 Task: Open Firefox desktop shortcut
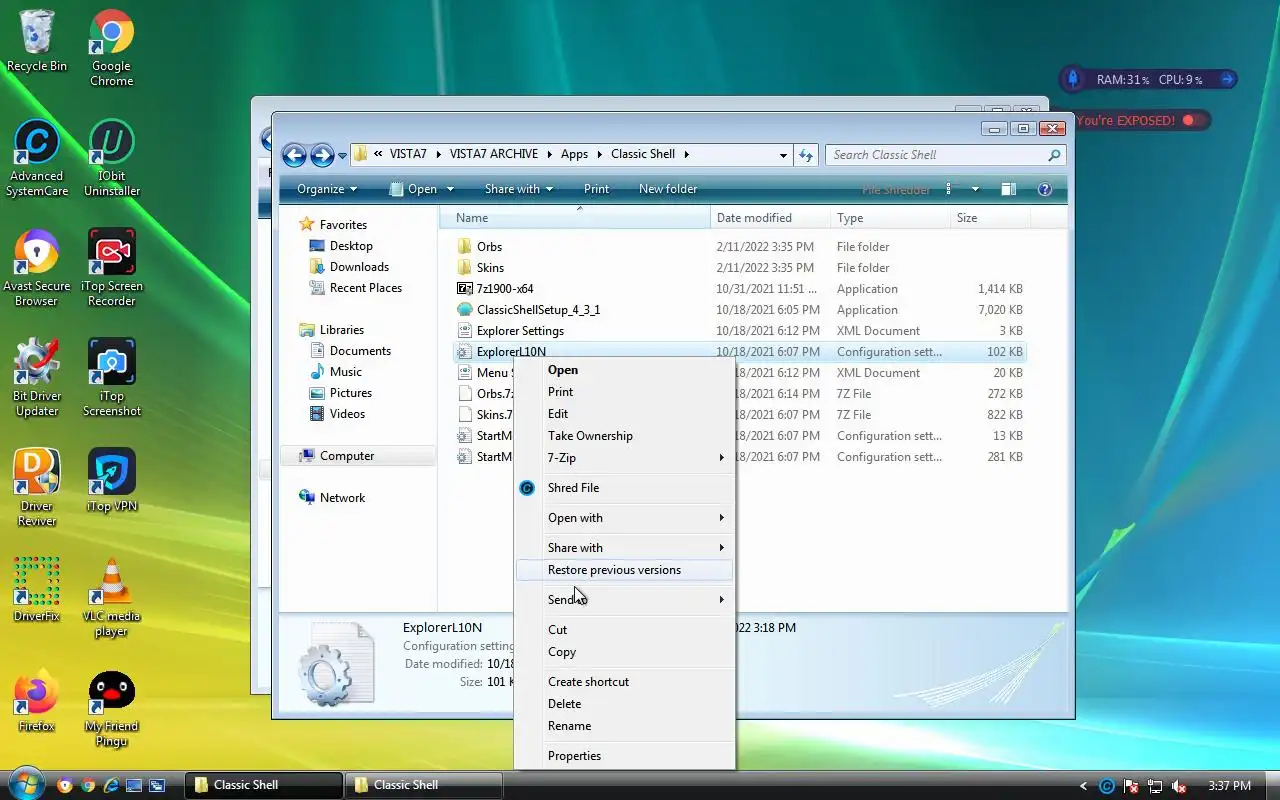pos(37,702)
